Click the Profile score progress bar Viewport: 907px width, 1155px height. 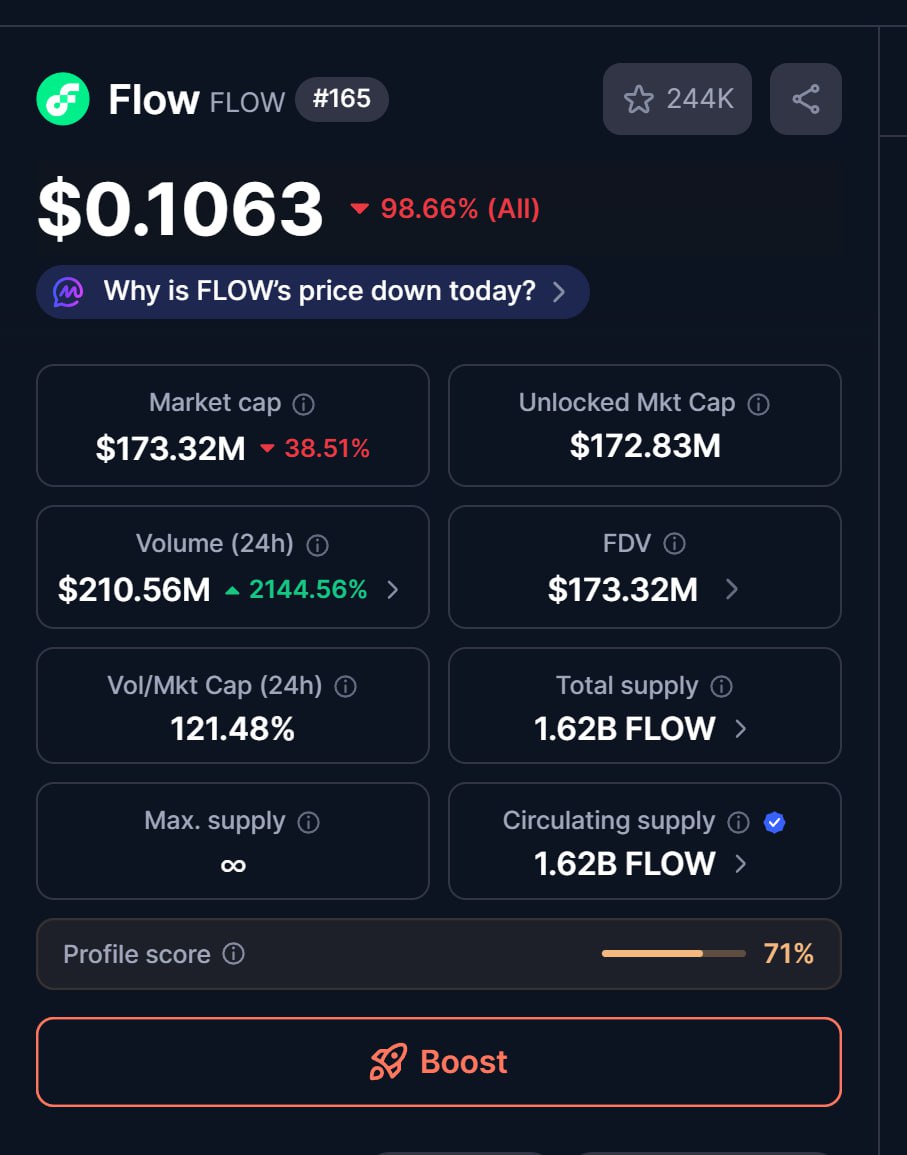tap(673, 954)
